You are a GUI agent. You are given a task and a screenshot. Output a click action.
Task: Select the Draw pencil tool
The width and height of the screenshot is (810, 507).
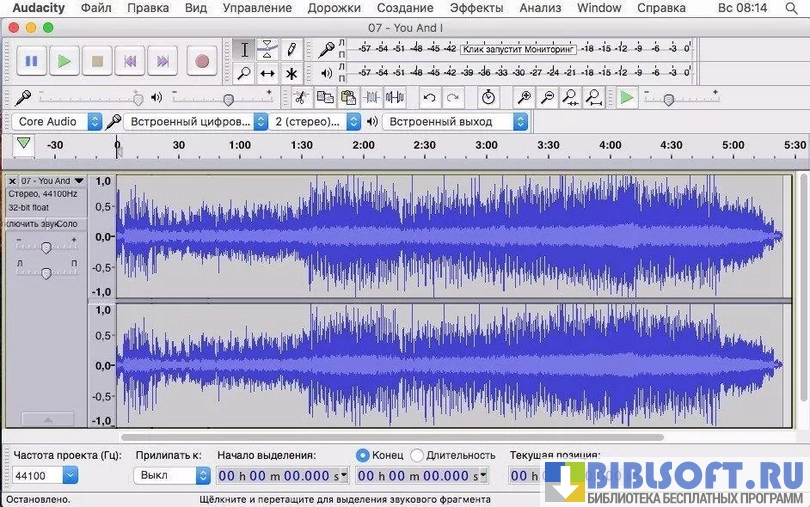click(x=291, y=49)
